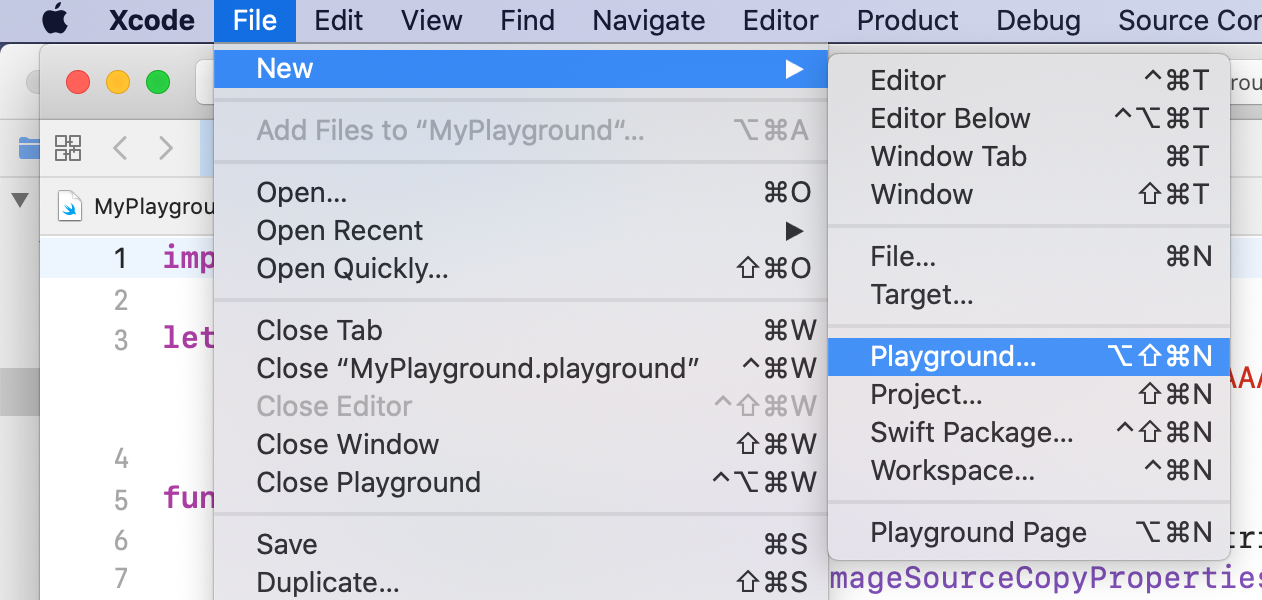Viewport: 1262px width, 600px height.
Task: Collapse the navigator disclosure triangle
Action: (x=19, y=200)
